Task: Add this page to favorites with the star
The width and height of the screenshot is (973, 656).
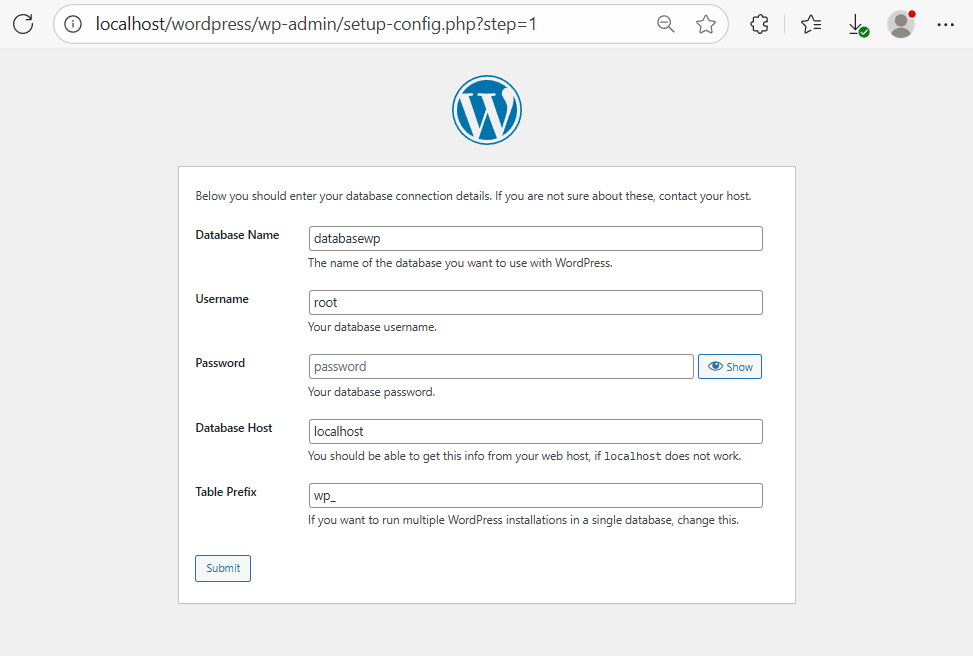Action: point(706,24)
